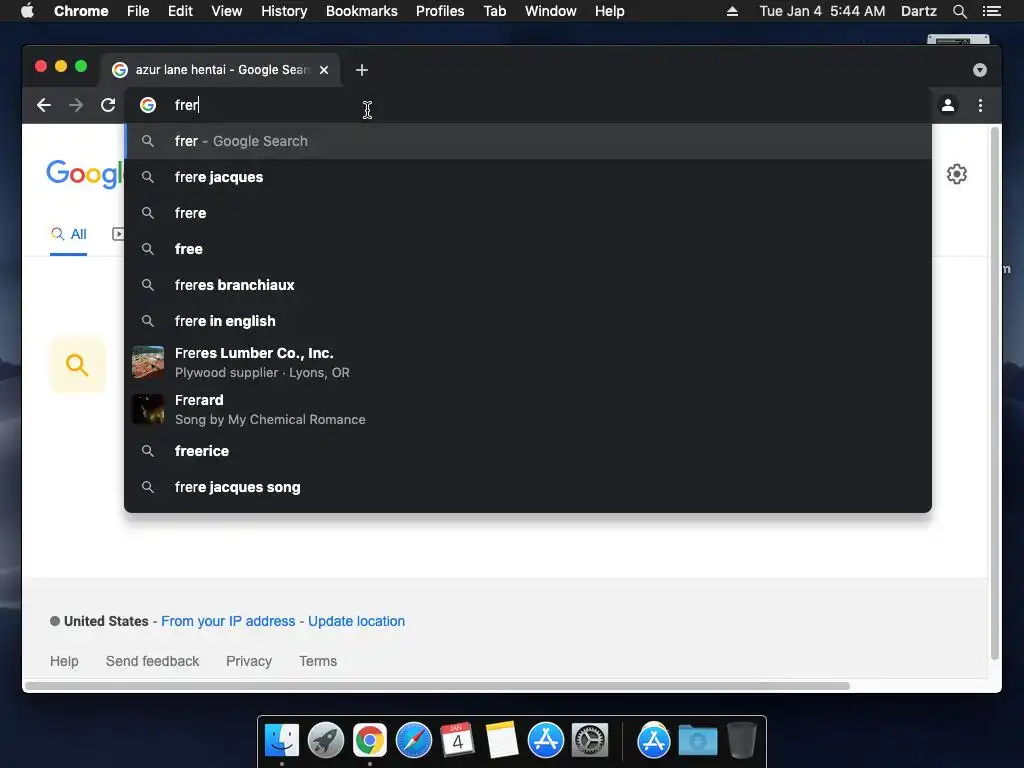Click the Freres Lumber thumbnail image
This screenshot has width=1024, height=768.
[x=148, y=362]
